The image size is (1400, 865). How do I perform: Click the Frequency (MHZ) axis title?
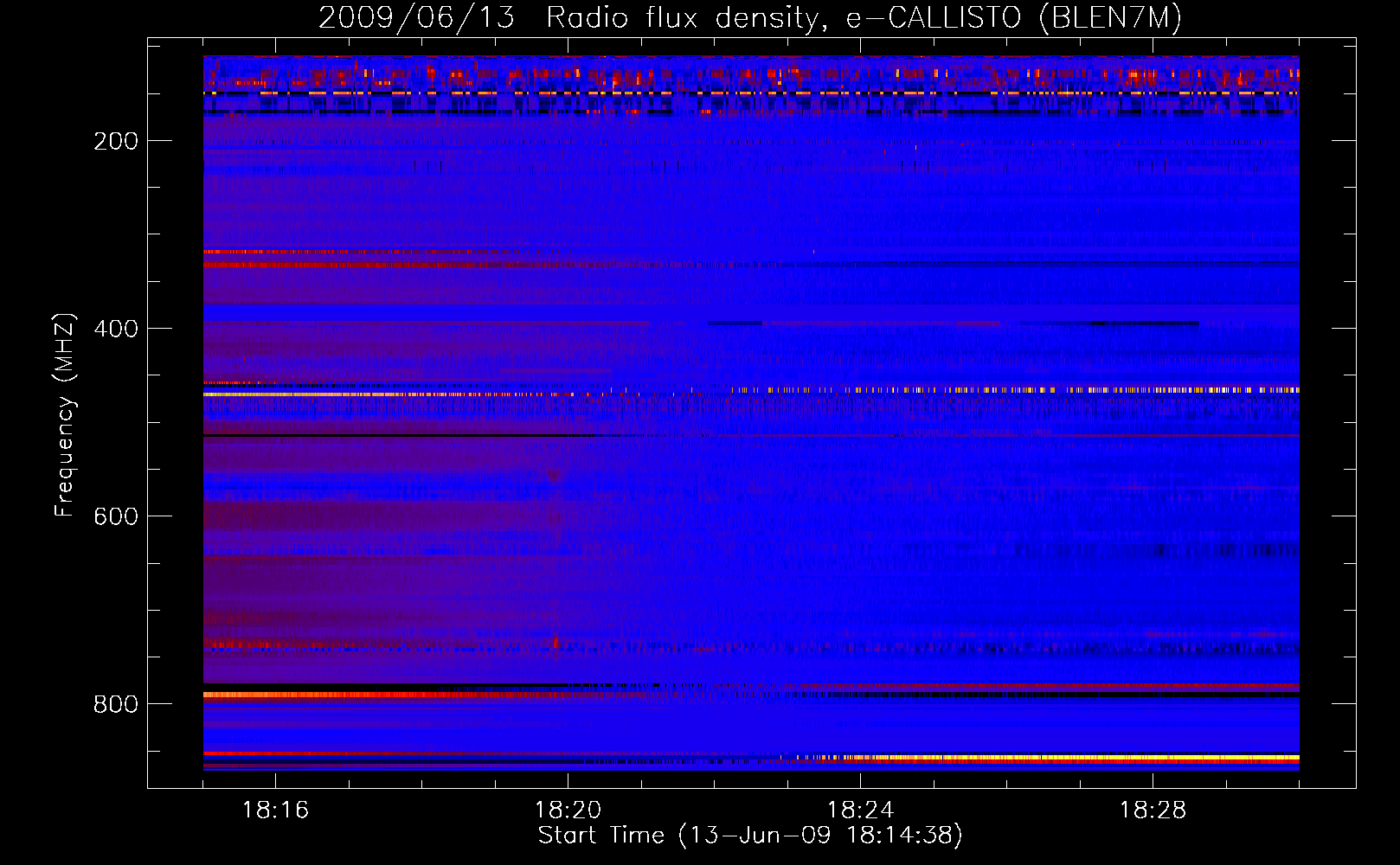(x=65, y=414)
